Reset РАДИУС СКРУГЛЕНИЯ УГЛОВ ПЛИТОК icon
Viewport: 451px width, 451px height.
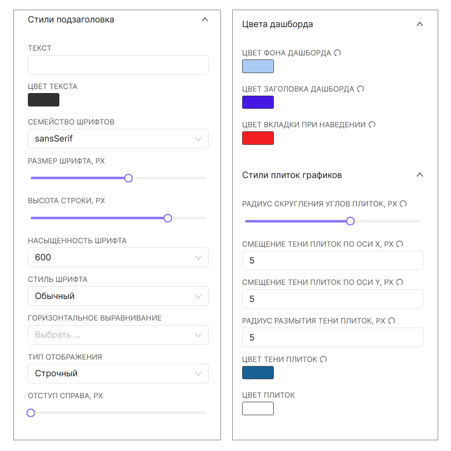tap(403, 203)
